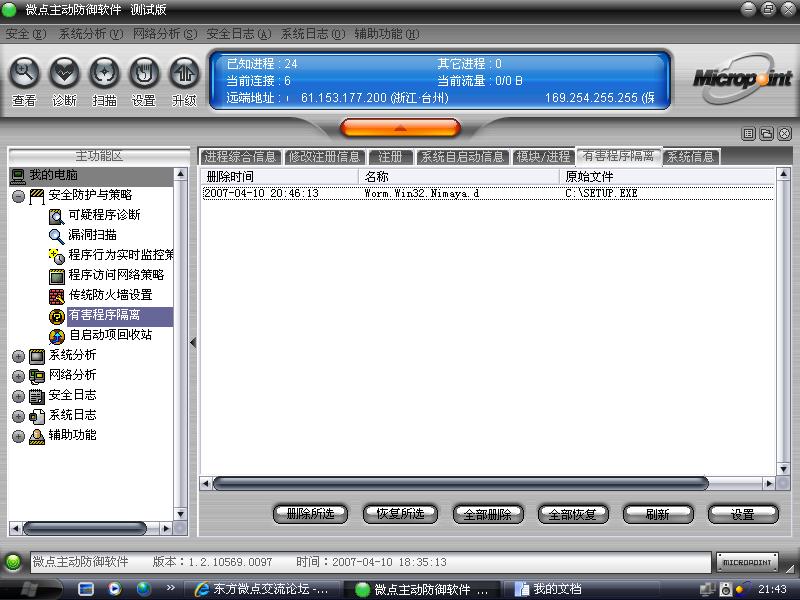800x600 pixels.
Task: Click the Internet Explorer quick launch globe
Action: [x=144, y=589]
